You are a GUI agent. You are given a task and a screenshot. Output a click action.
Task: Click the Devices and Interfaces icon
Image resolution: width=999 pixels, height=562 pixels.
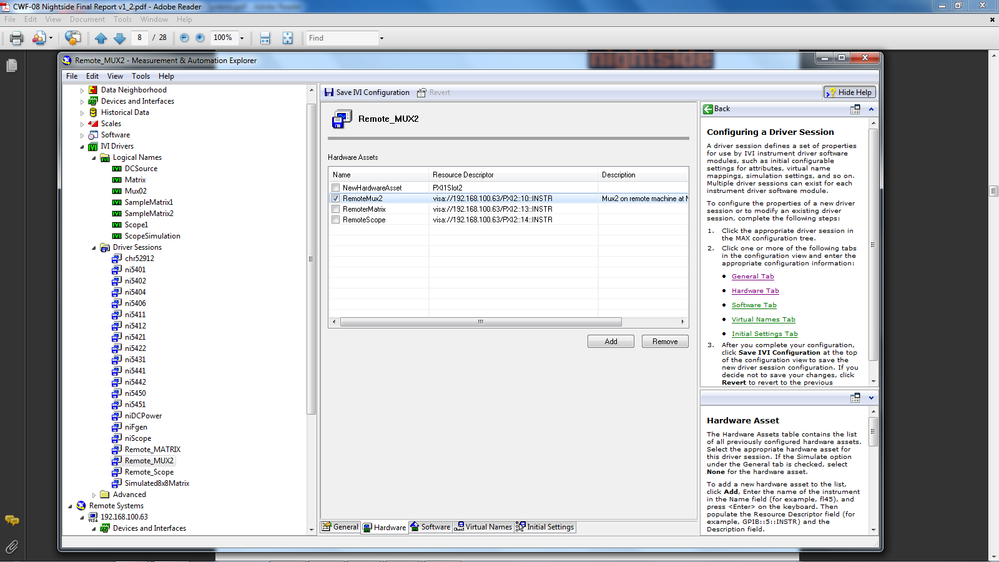point(93,101)
